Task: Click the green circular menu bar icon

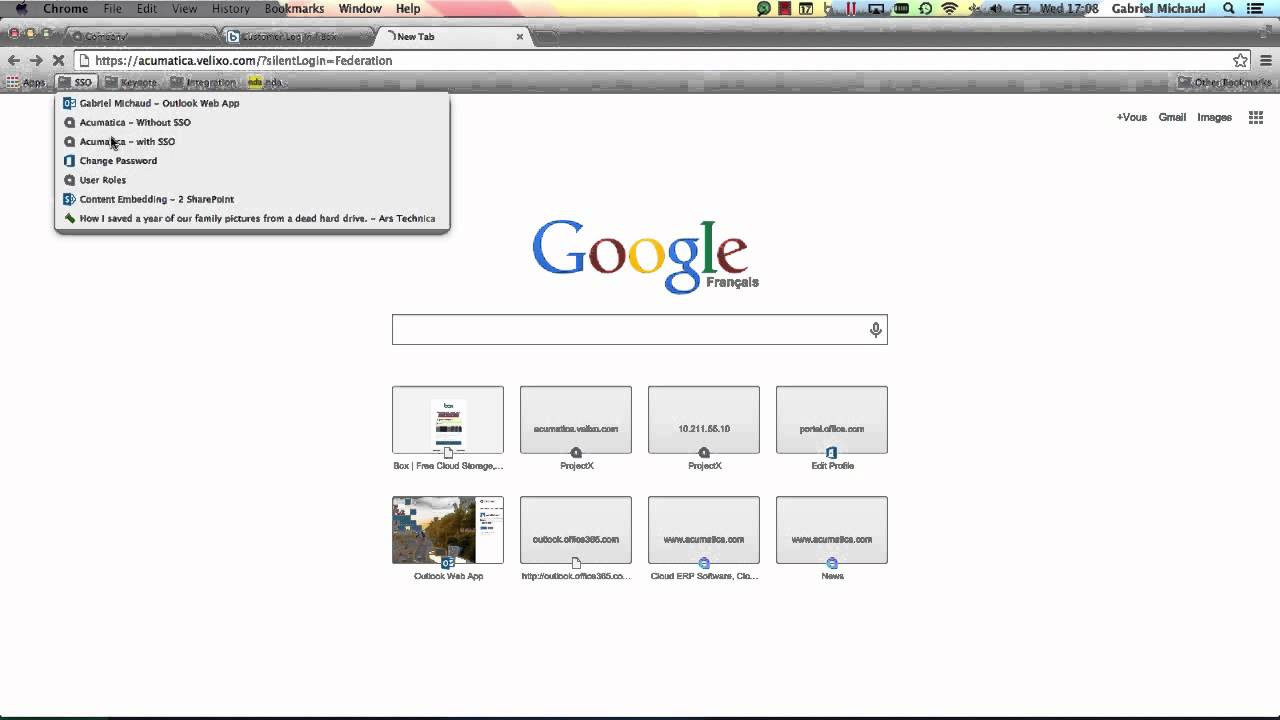Action: point(764,9)
